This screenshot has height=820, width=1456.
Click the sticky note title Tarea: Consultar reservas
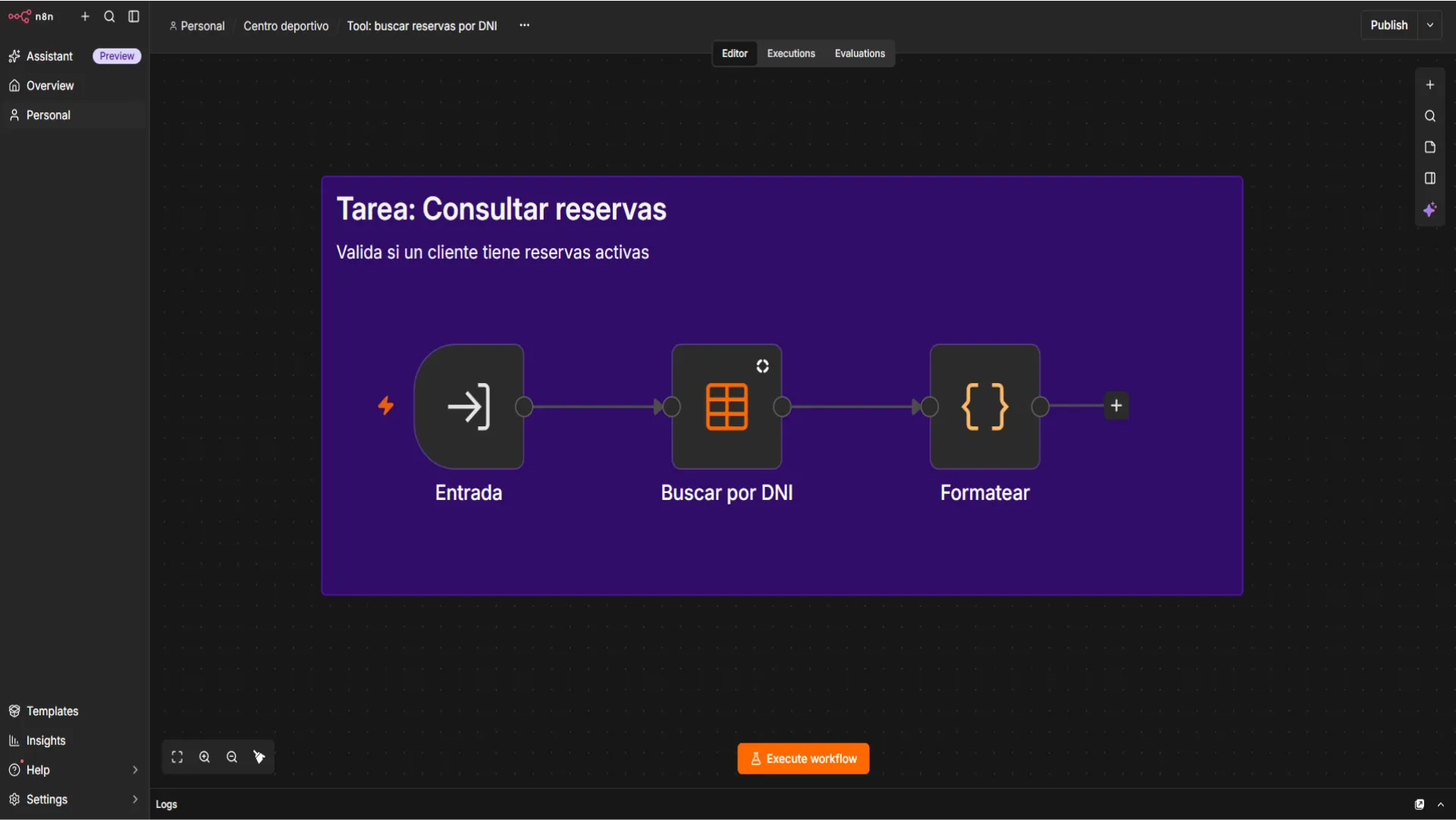pos(501,209)
